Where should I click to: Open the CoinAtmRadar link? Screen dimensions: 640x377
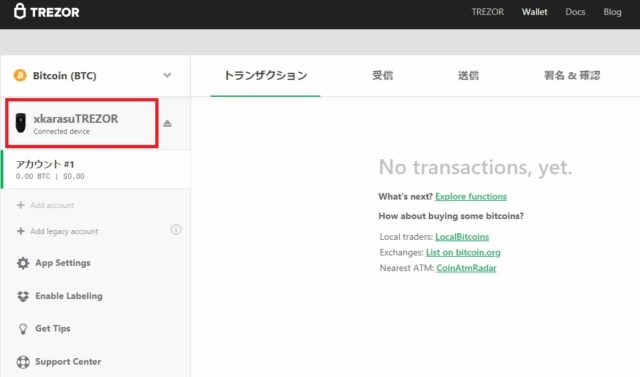pos(466,268)
